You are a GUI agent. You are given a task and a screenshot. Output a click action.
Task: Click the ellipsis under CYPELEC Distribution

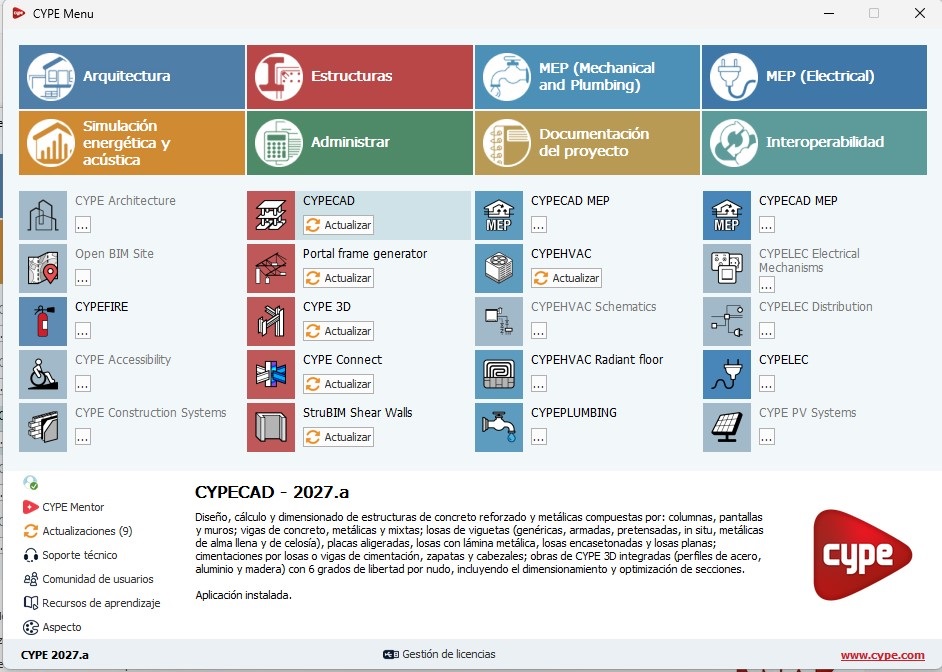point(767,331)
